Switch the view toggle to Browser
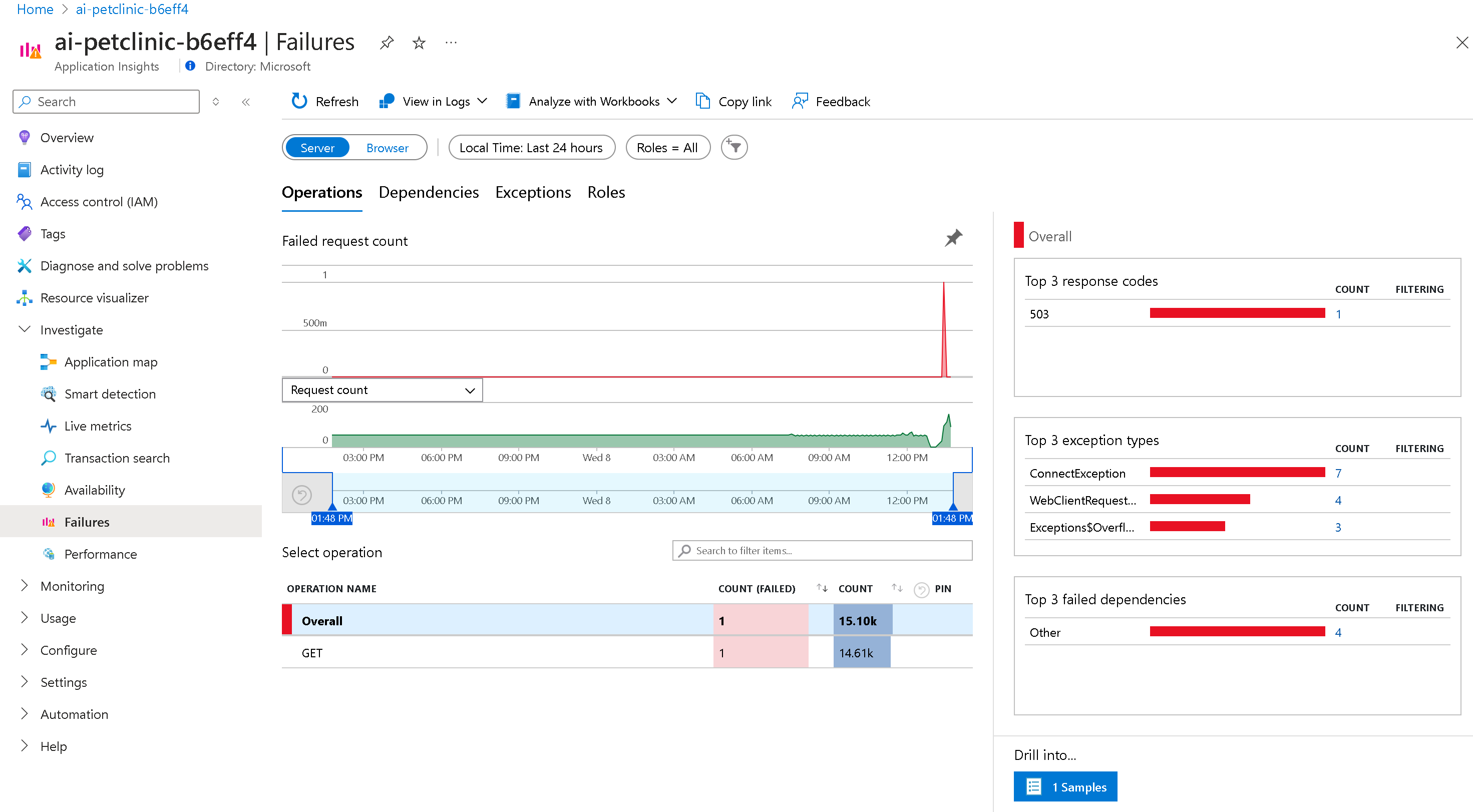Viewport: 1473px width, 812px height. pos(387,148)
